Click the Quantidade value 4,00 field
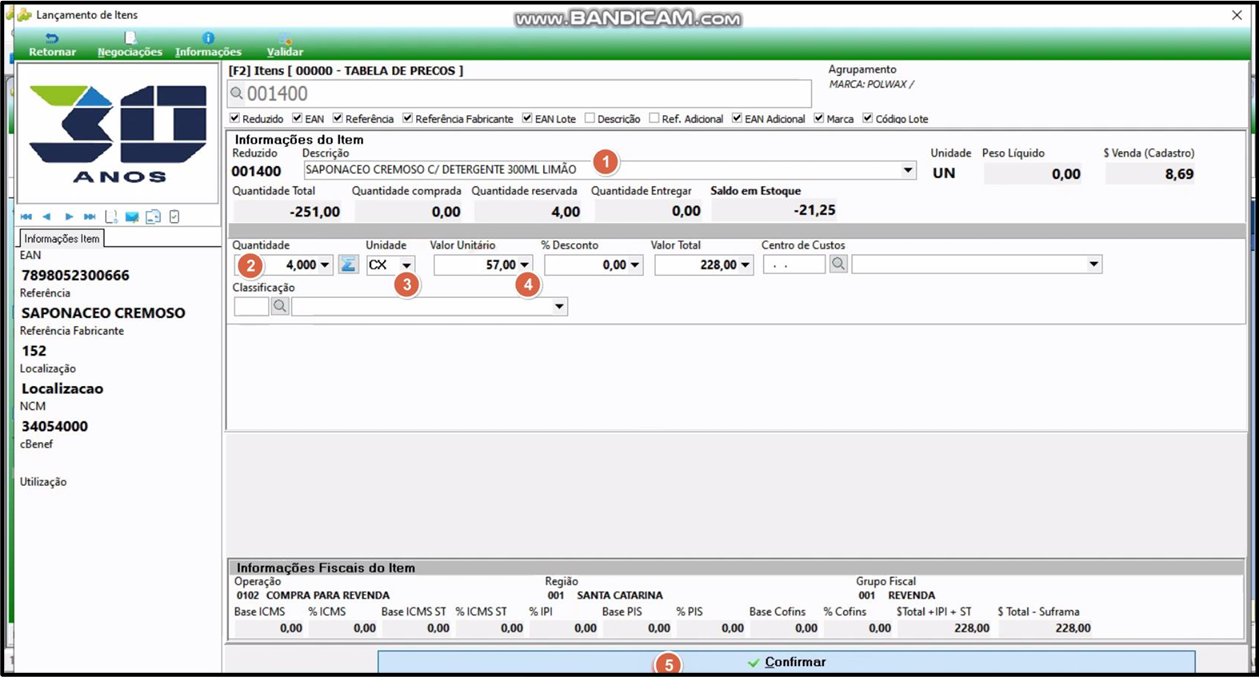Image resolution: width=1259 pixels, height=677 pixels. [x=283, y=265]
